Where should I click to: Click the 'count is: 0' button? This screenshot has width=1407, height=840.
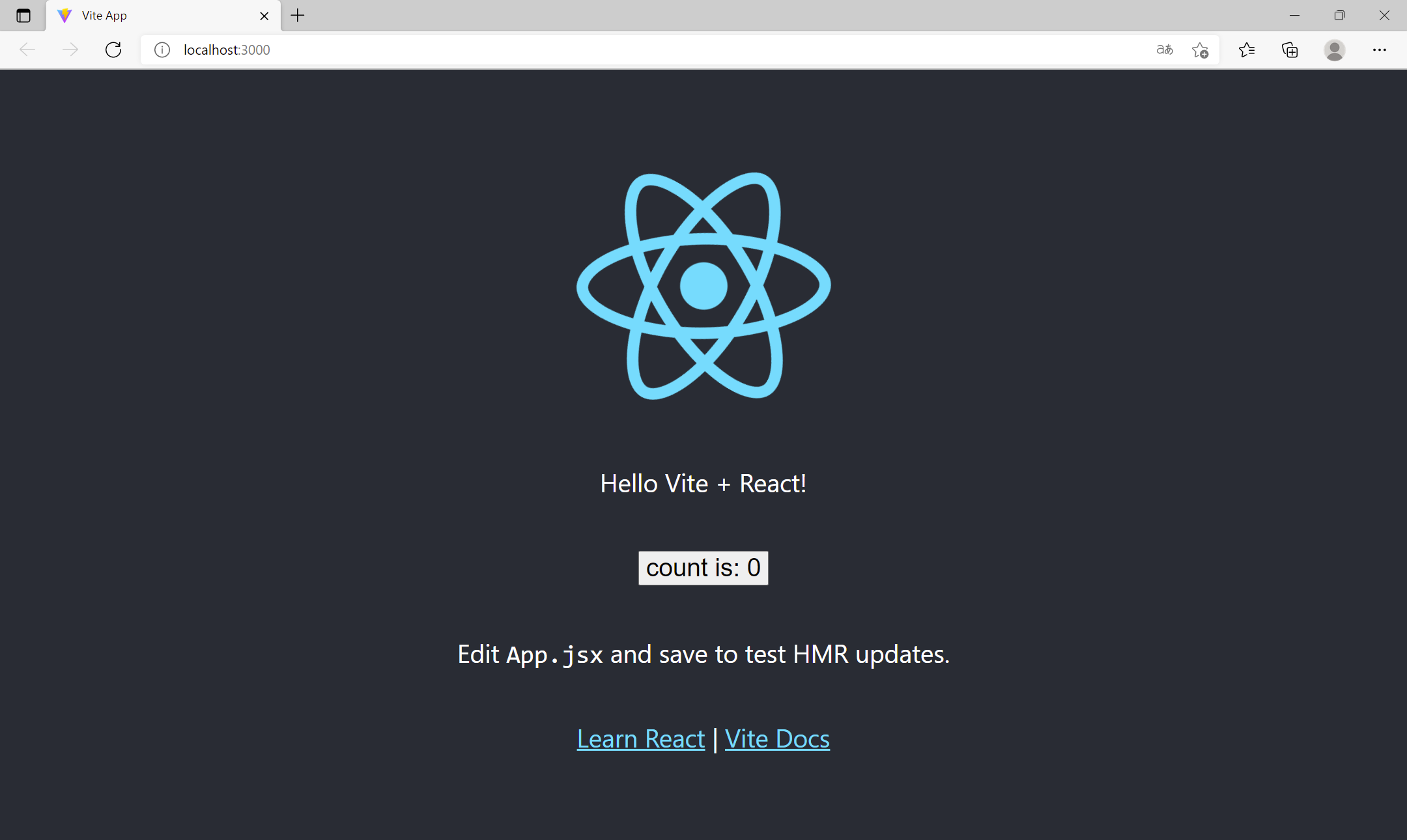pyautogui.click(x=703, y=568)
